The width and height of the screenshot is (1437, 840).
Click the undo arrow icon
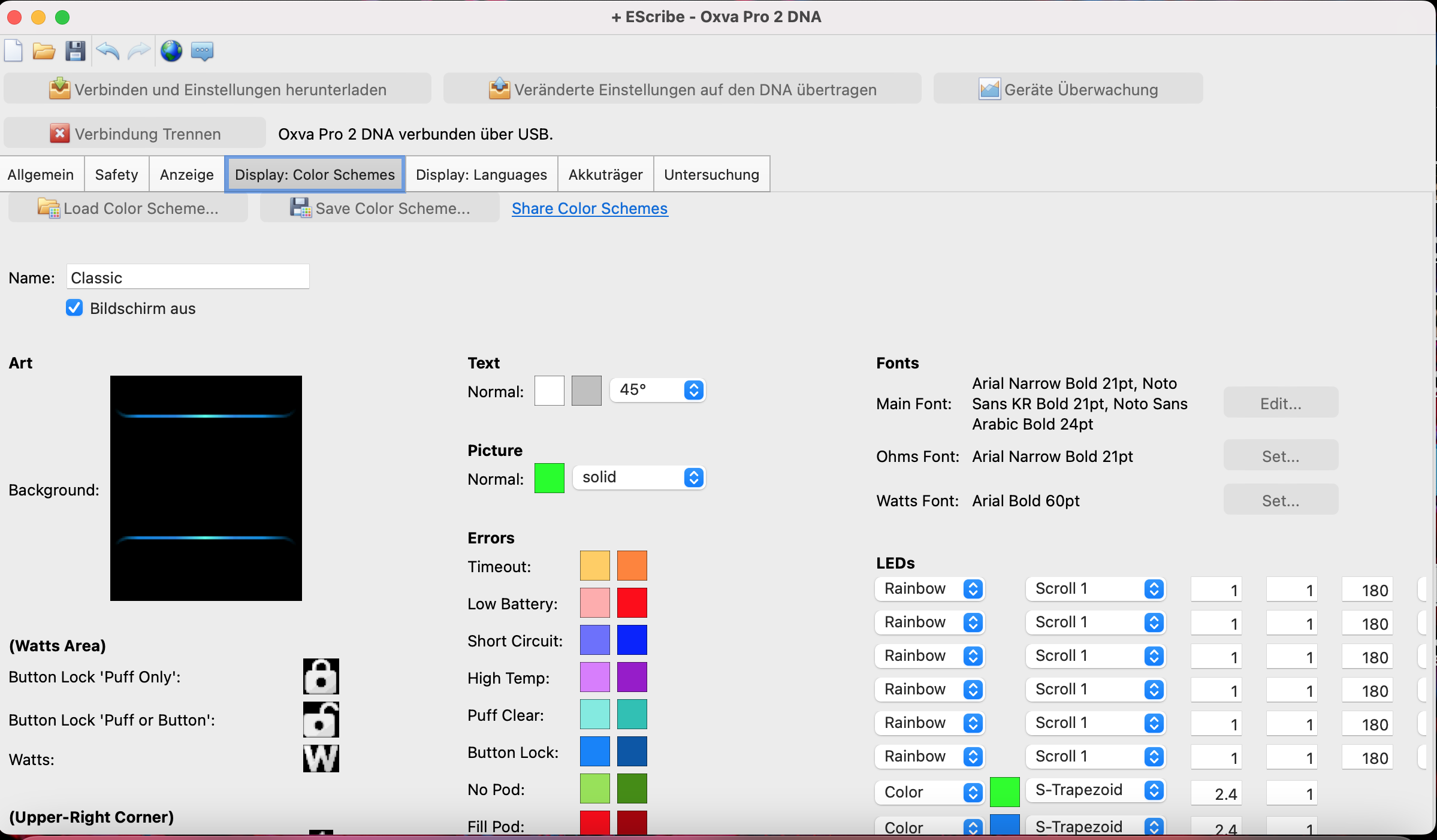coord(108,51)
